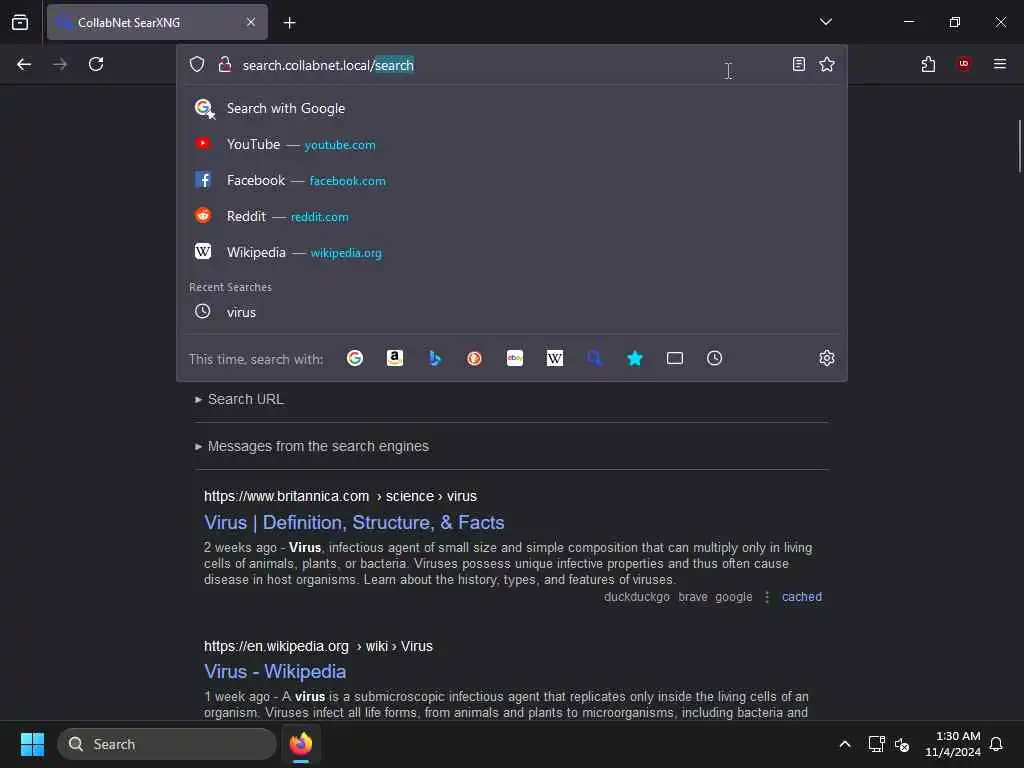Search bookmarks with the blue star icon
Screen dimensions: 1024x768
click(x=635, y=358)
